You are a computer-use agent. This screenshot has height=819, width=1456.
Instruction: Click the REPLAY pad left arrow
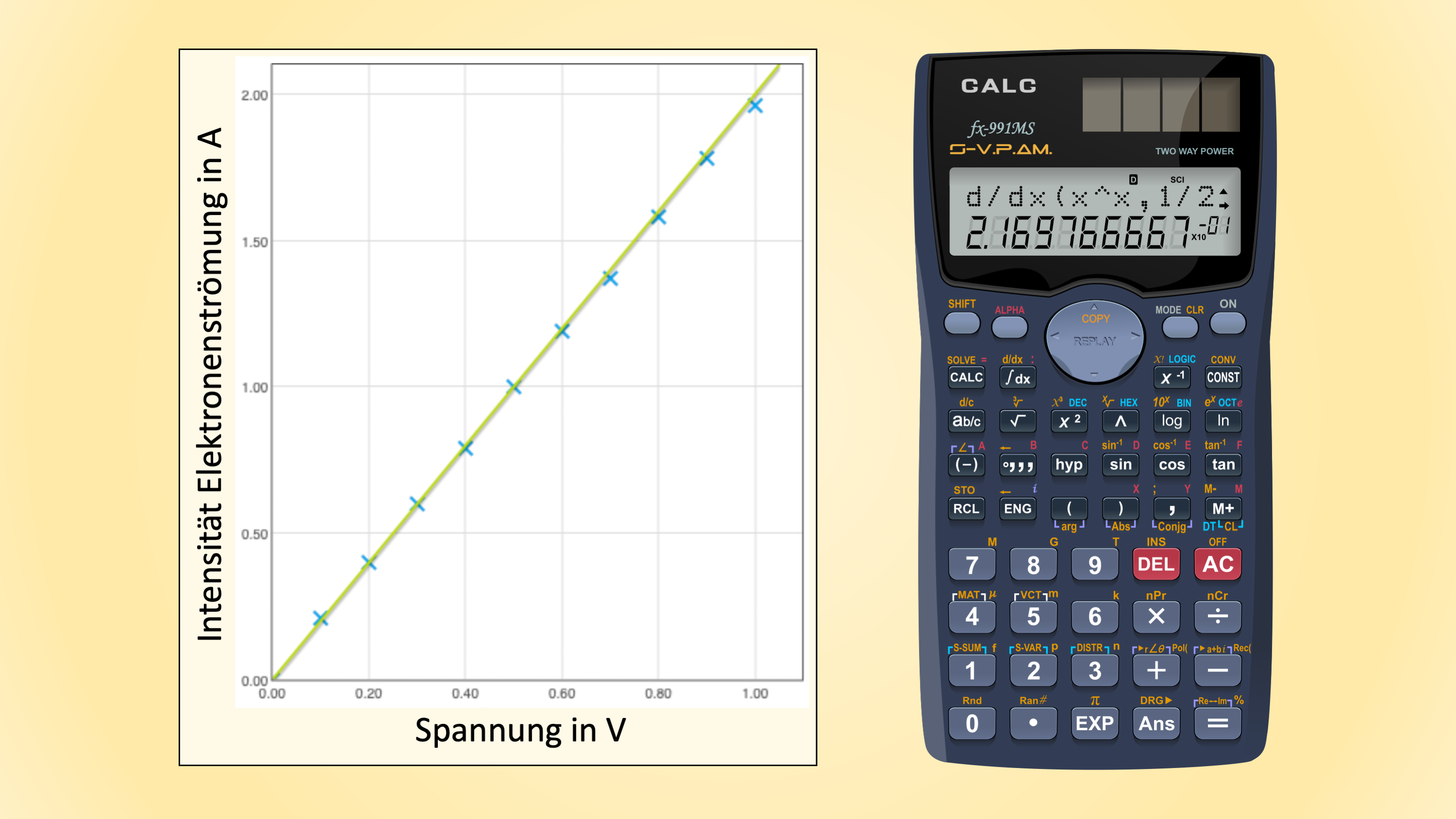(1054, 336)
